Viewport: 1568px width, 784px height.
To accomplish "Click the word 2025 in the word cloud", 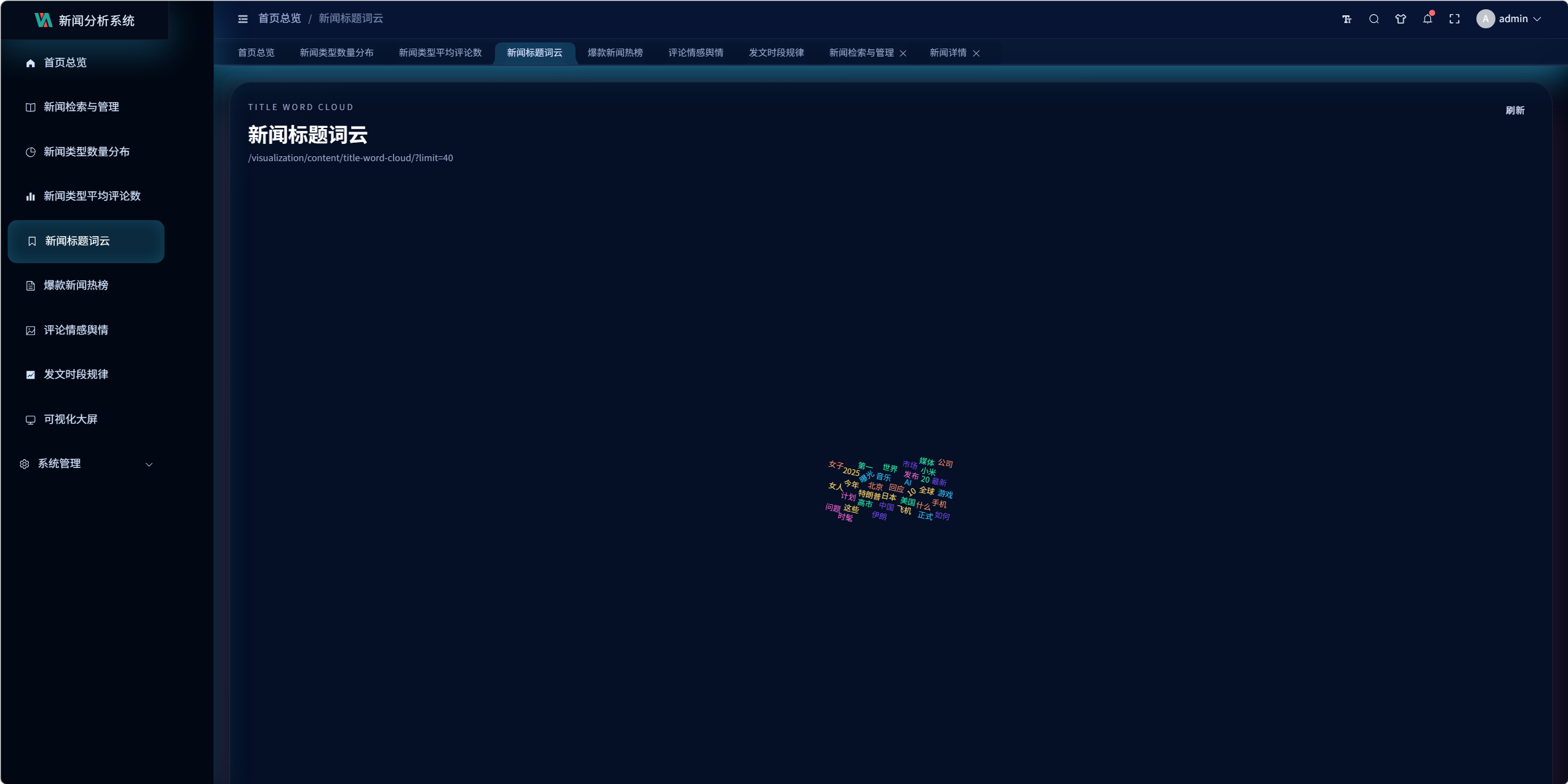I will pos(851,472).
